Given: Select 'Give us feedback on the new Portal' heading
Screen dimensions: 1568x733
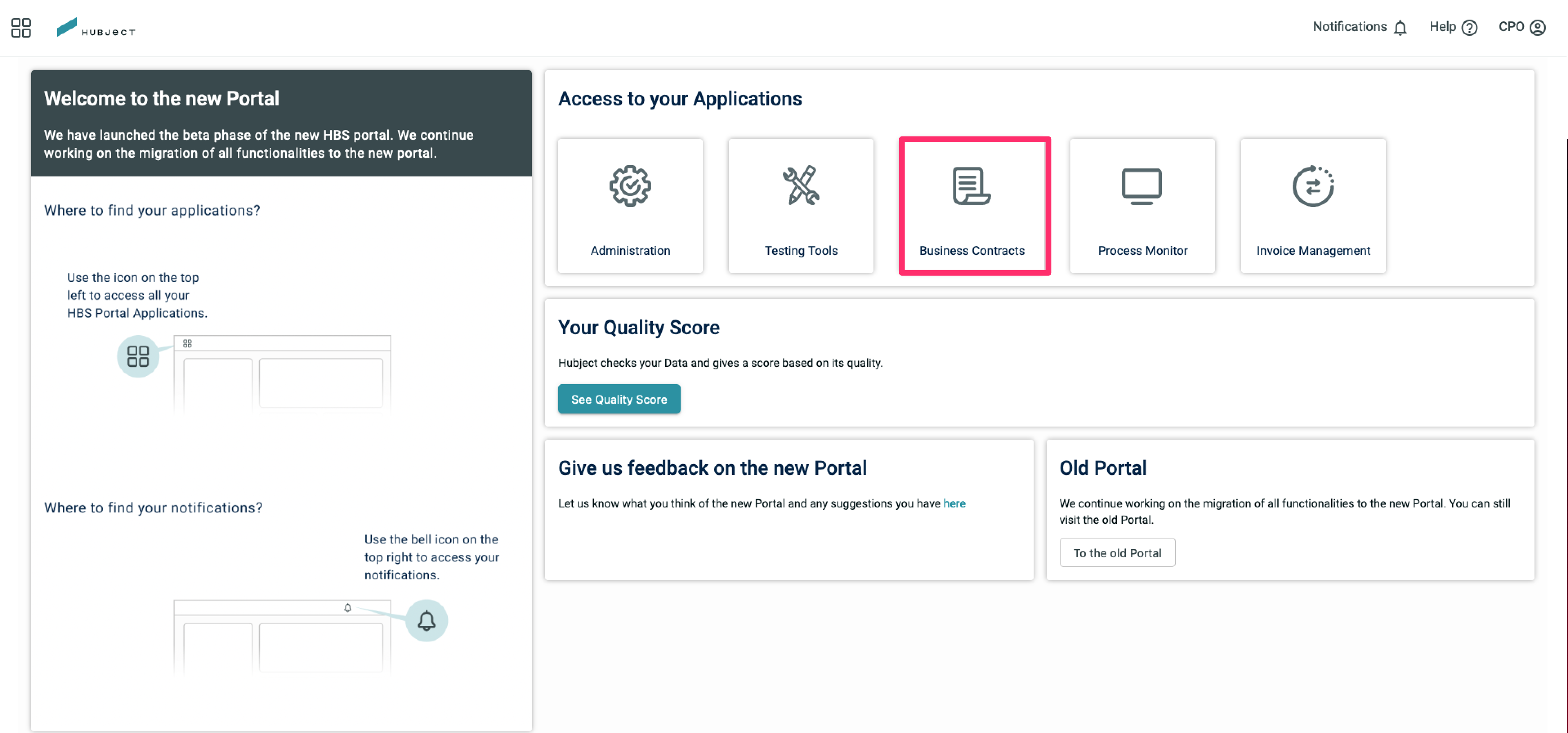Looking at the screenshot, I should click(712, 468).
